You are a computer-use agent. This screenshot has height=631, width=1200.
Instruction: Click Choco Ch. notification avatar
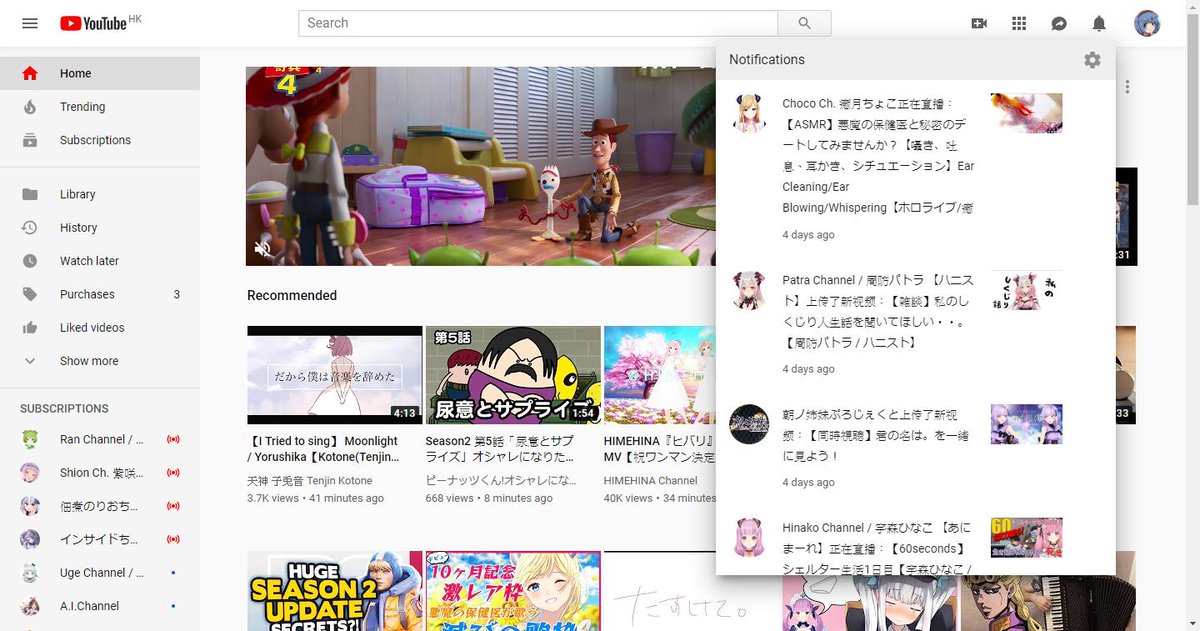coord(749,113)
